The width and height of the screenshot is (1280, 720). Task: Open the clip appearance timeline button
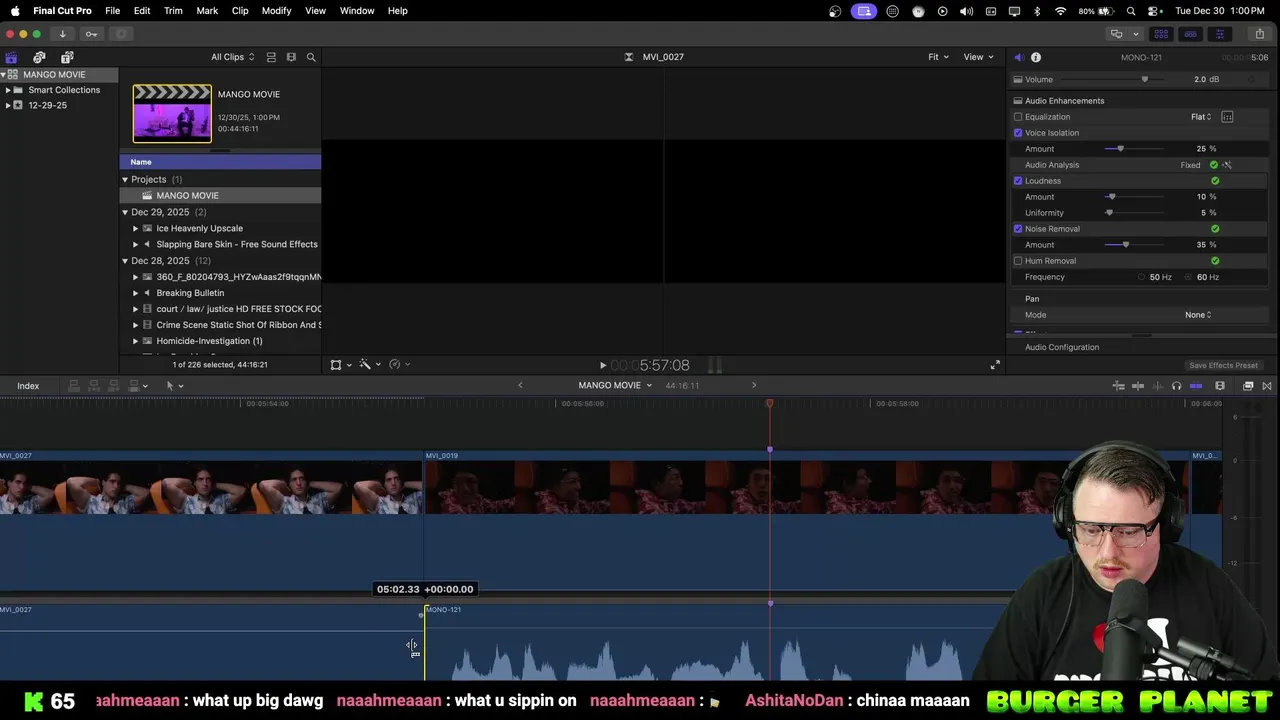pyautogui.click(x=1220, y=386)
